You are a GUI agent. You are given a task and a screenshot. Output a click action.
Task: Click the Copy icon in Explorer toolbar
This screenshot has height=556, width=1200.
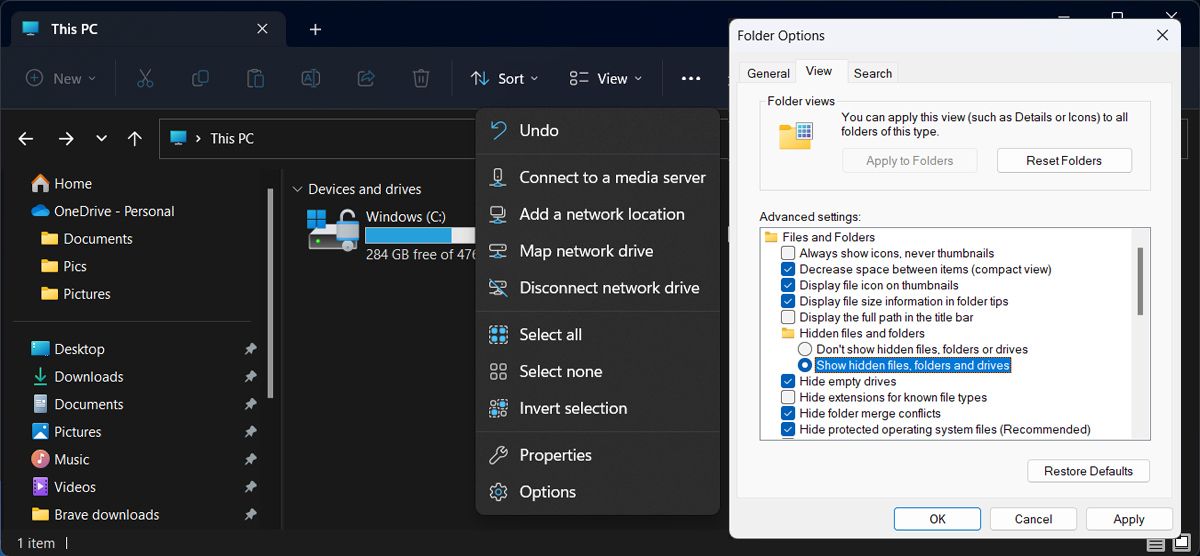coord(200,78)
